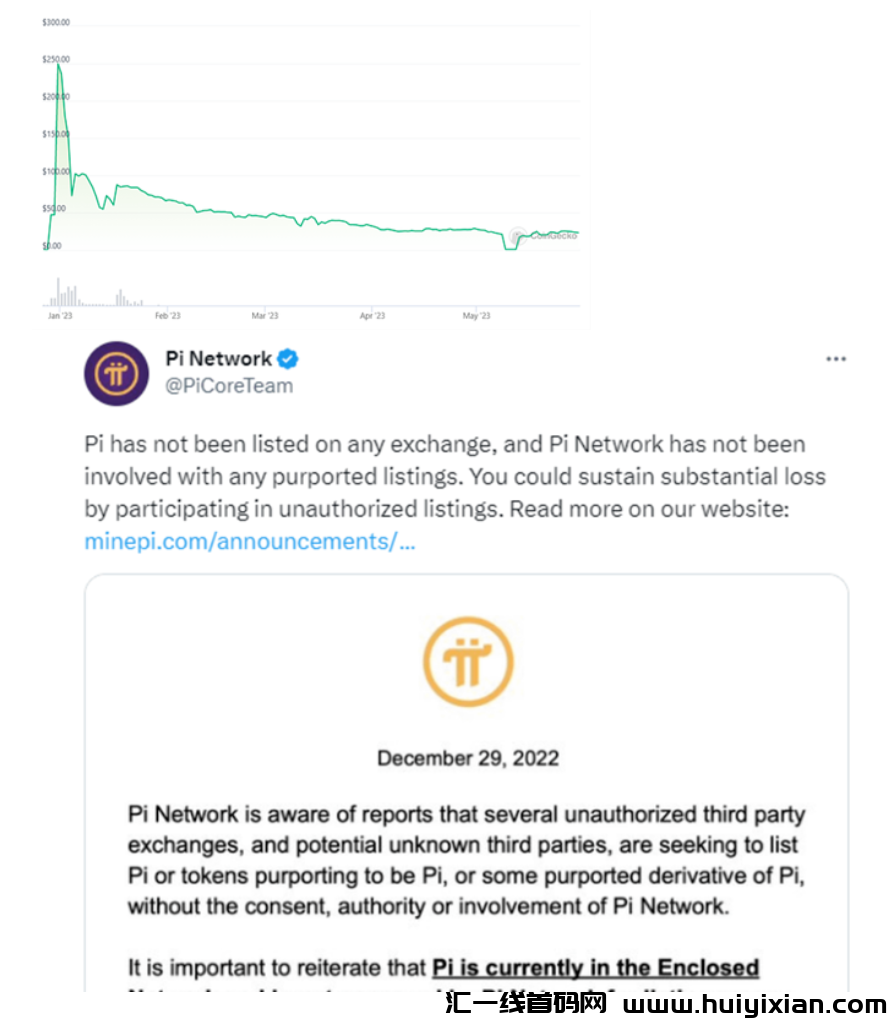The width and height of the screenshot is (890, 1021).
Task: Open the minepi.com/announcements link
Action: tap(249, 541)
